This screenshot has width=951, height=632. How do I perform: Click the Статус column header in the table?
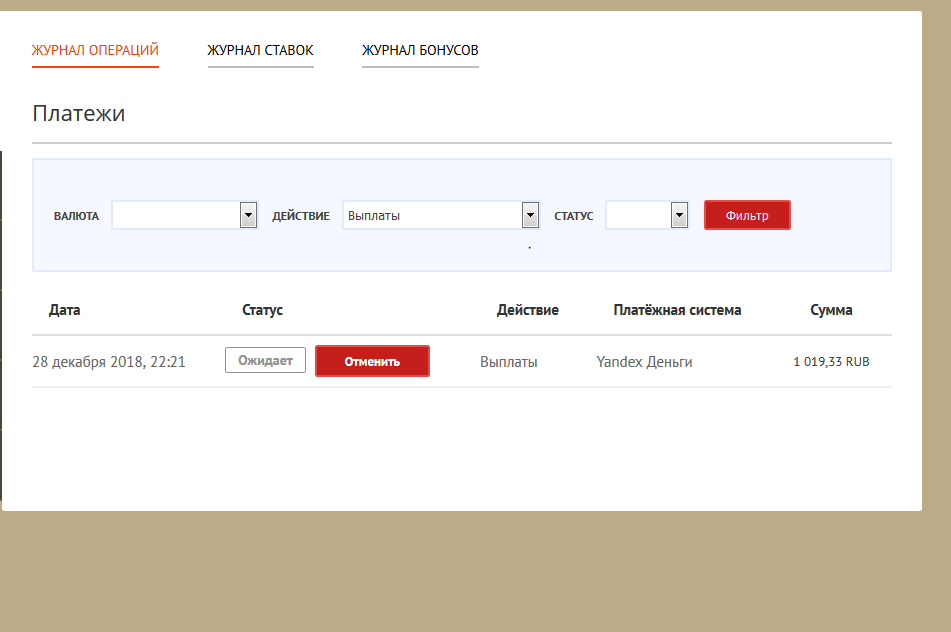(x=262, y=310)
